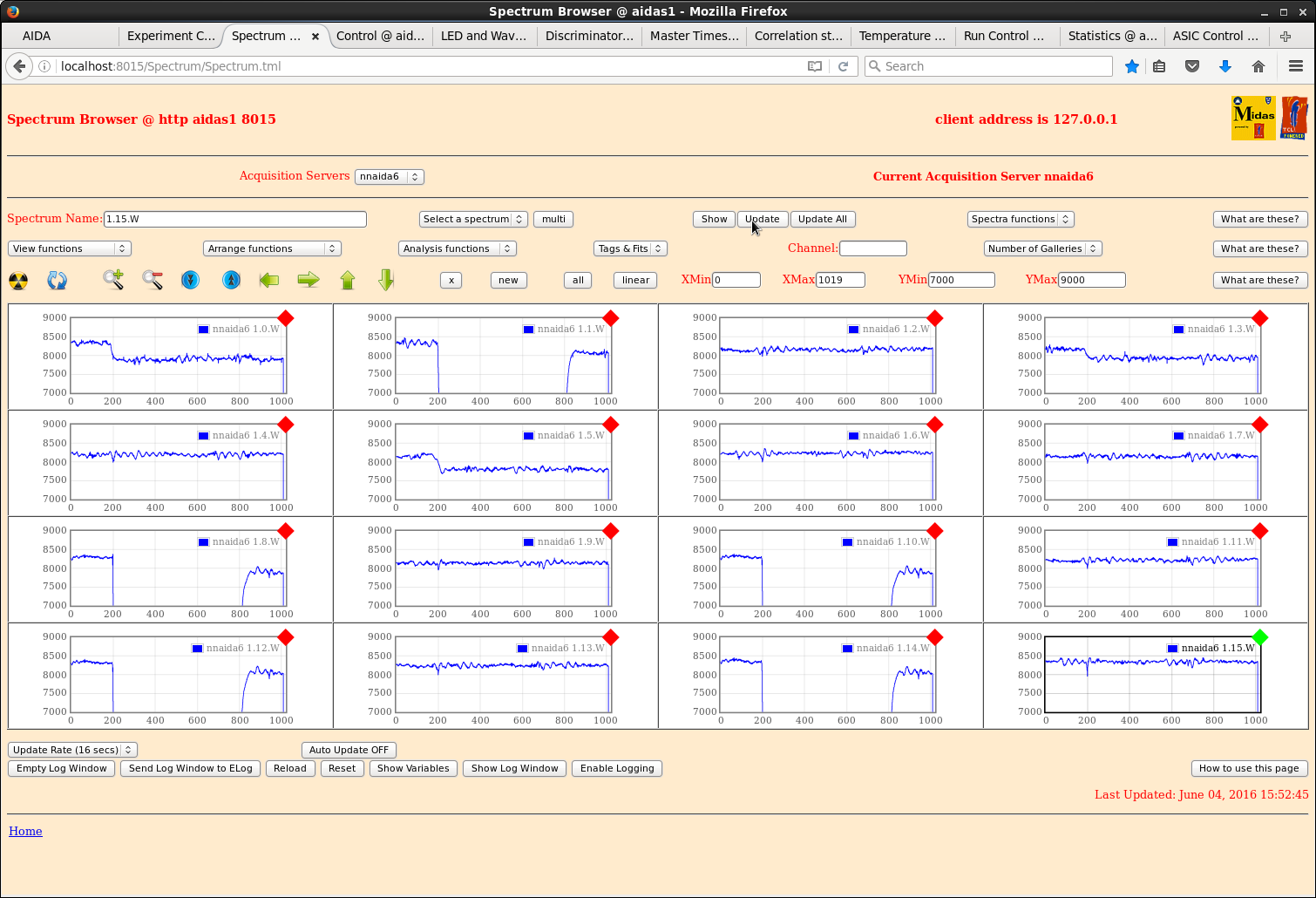This screenshot has width=1316, height=898.
Task: Expand the Analysis functions dropdown
Action: (458, 248)
